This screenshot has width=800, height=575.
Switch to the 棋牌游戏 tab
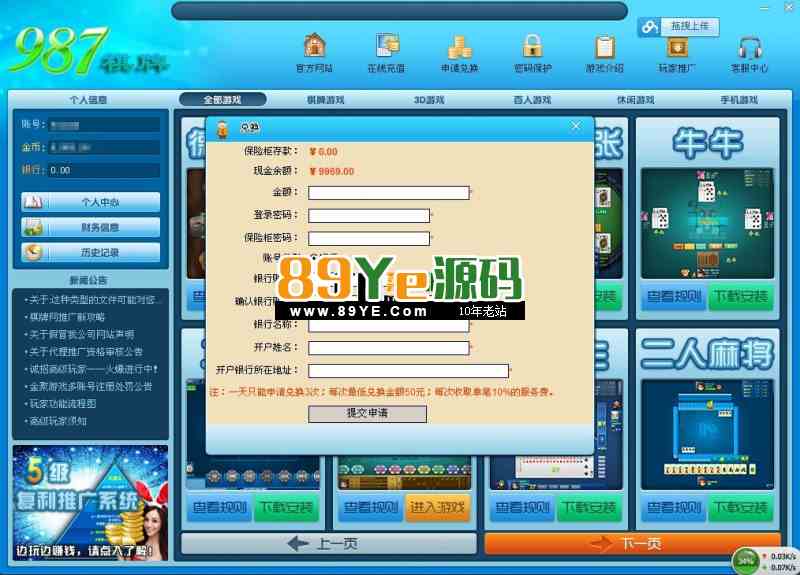click(x=326, y=100)
